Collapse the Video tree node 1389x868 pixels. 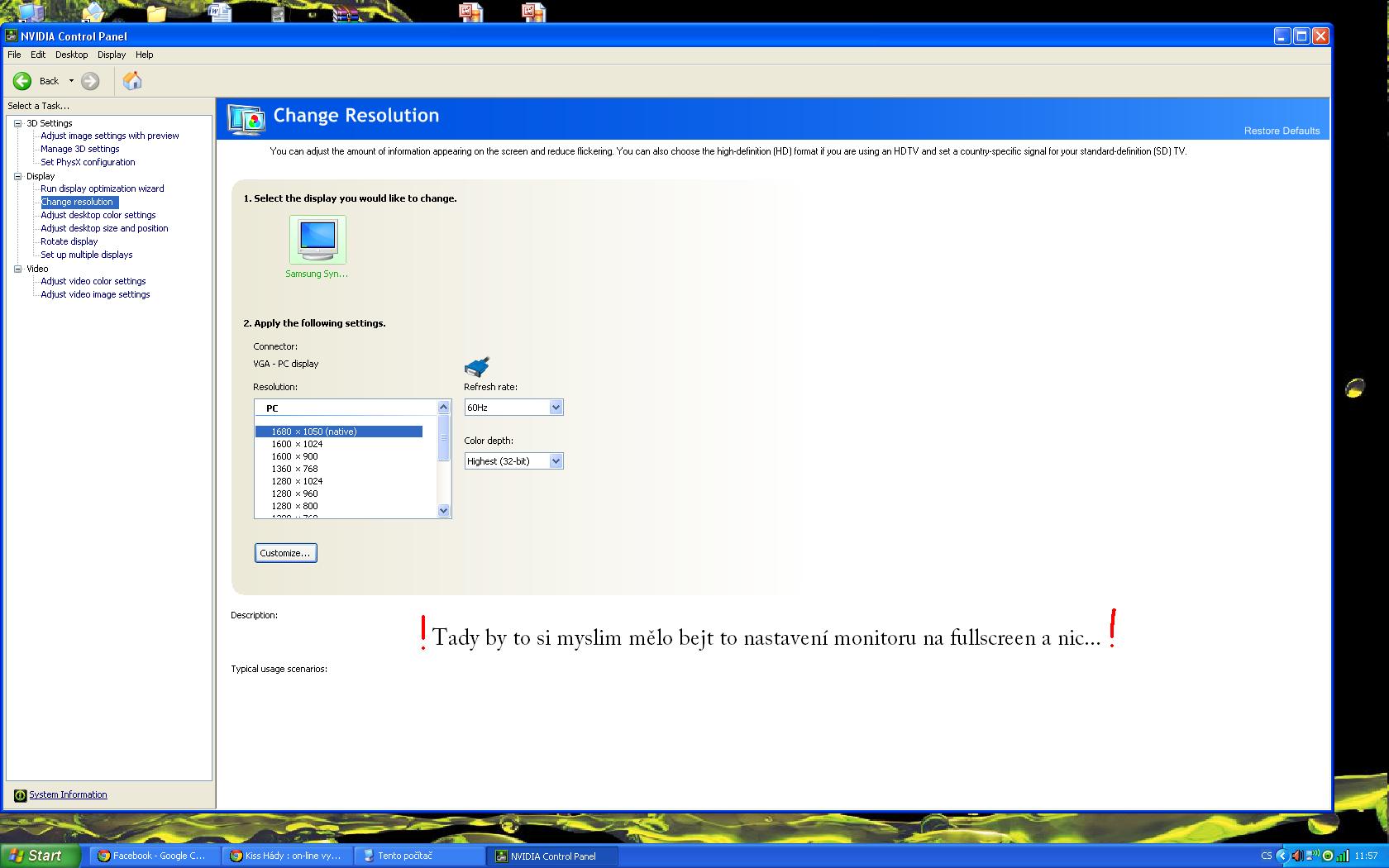(17, 269)
